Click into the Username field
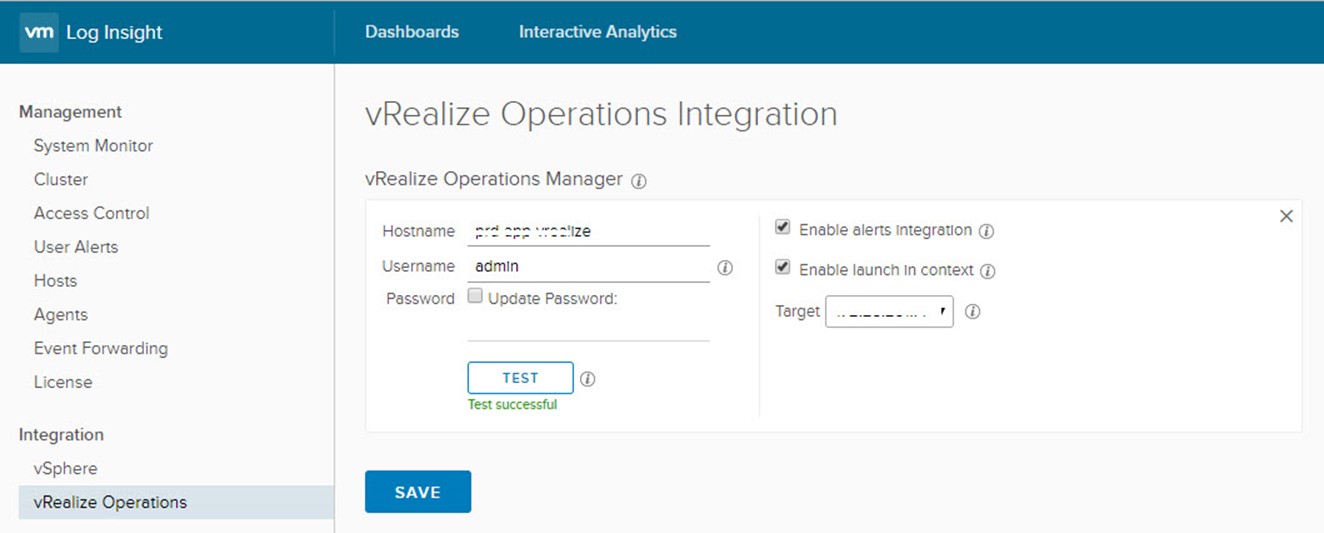 589,267
